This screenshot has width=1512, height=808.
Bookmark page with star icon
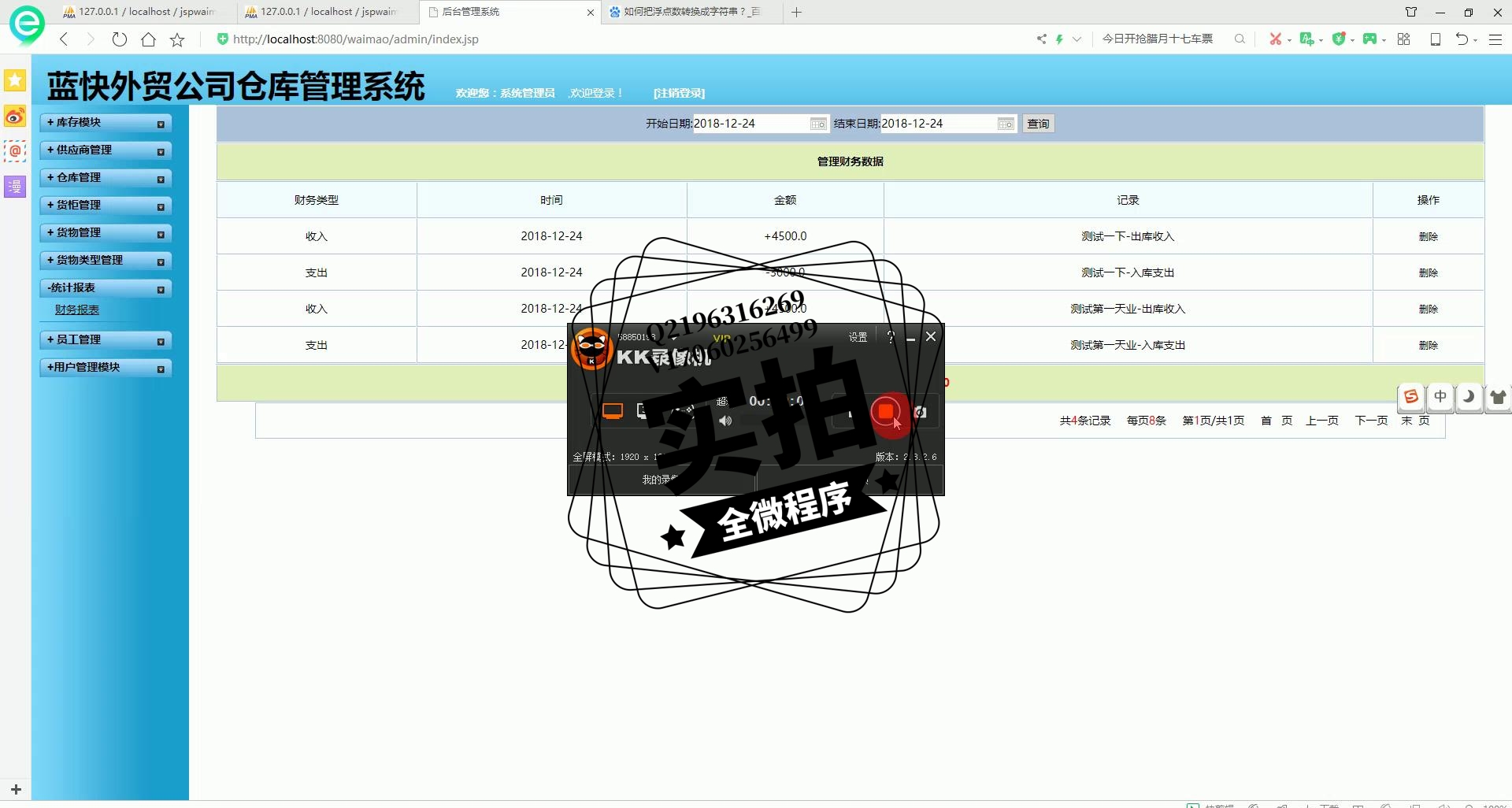(x=177, y=39)
